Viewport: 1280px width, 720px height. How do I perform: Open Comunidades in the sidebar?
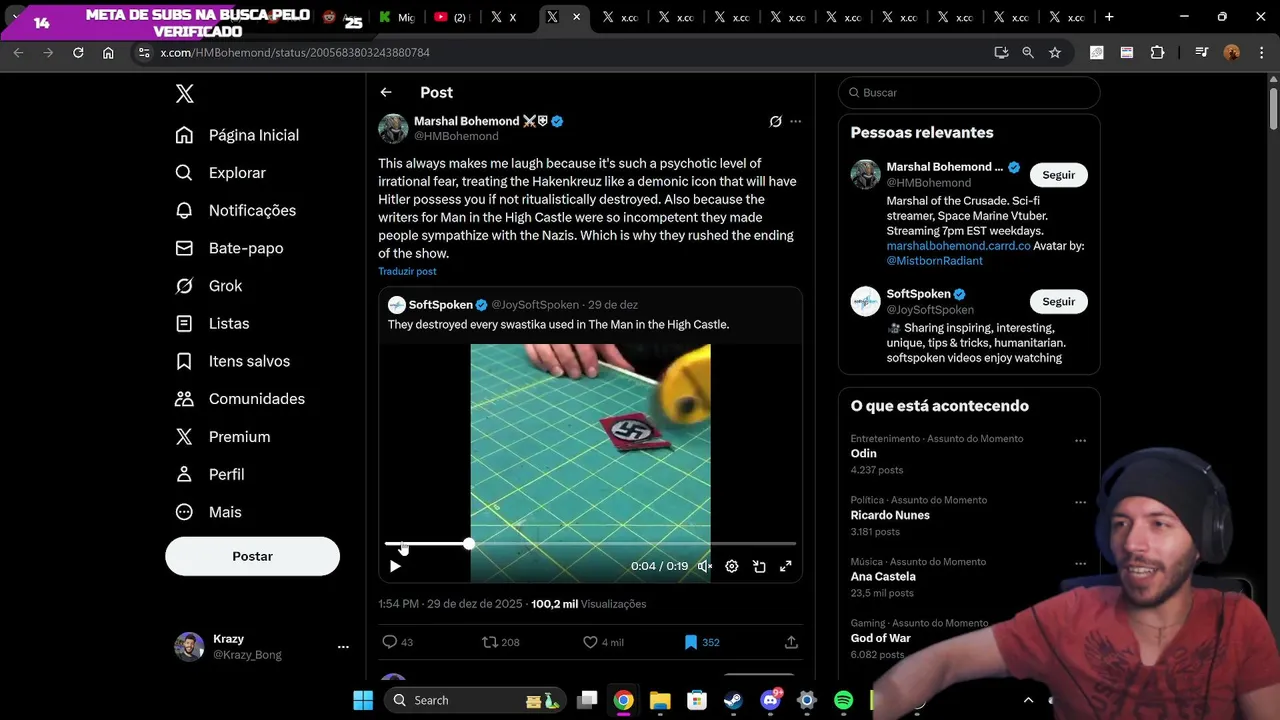point(240,399)
